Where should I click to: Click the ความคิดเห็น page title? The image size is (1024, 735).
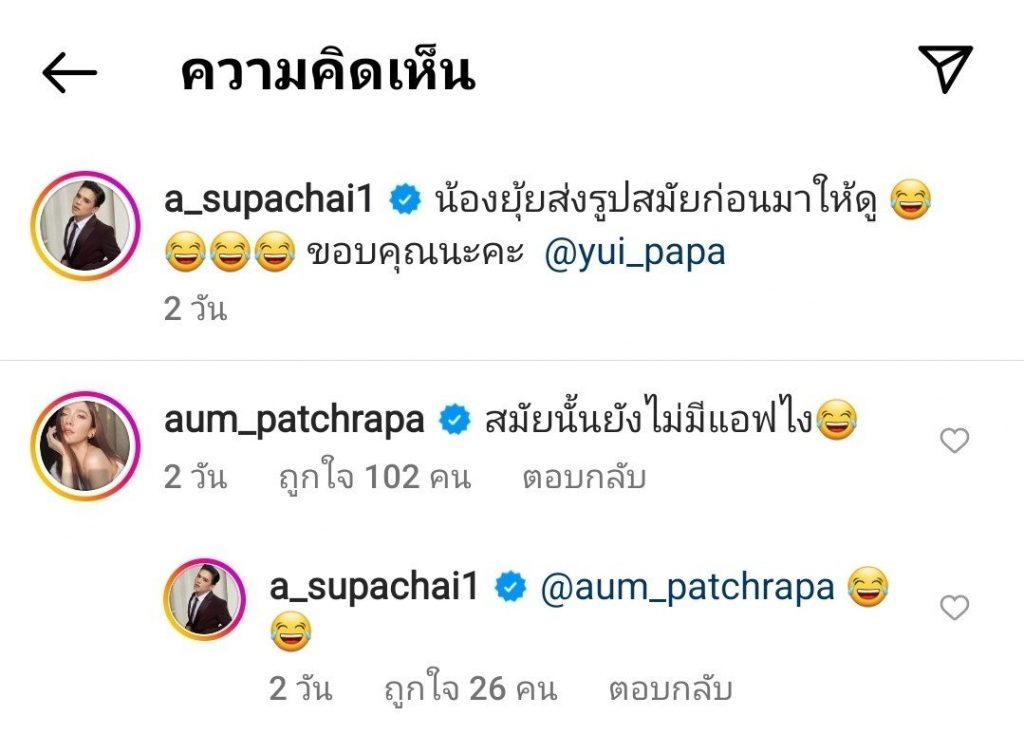(327, 72)
